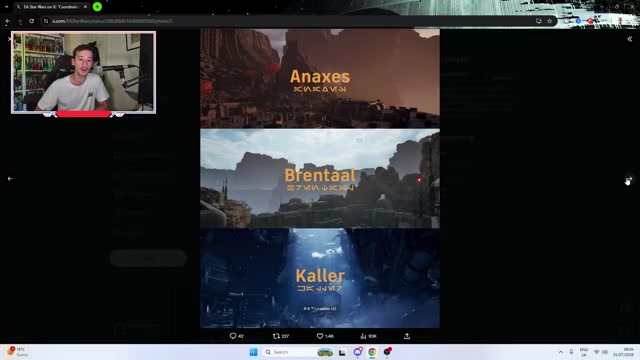
Task: Reply to the post via comment icon
Action: (x=233, y=336)
